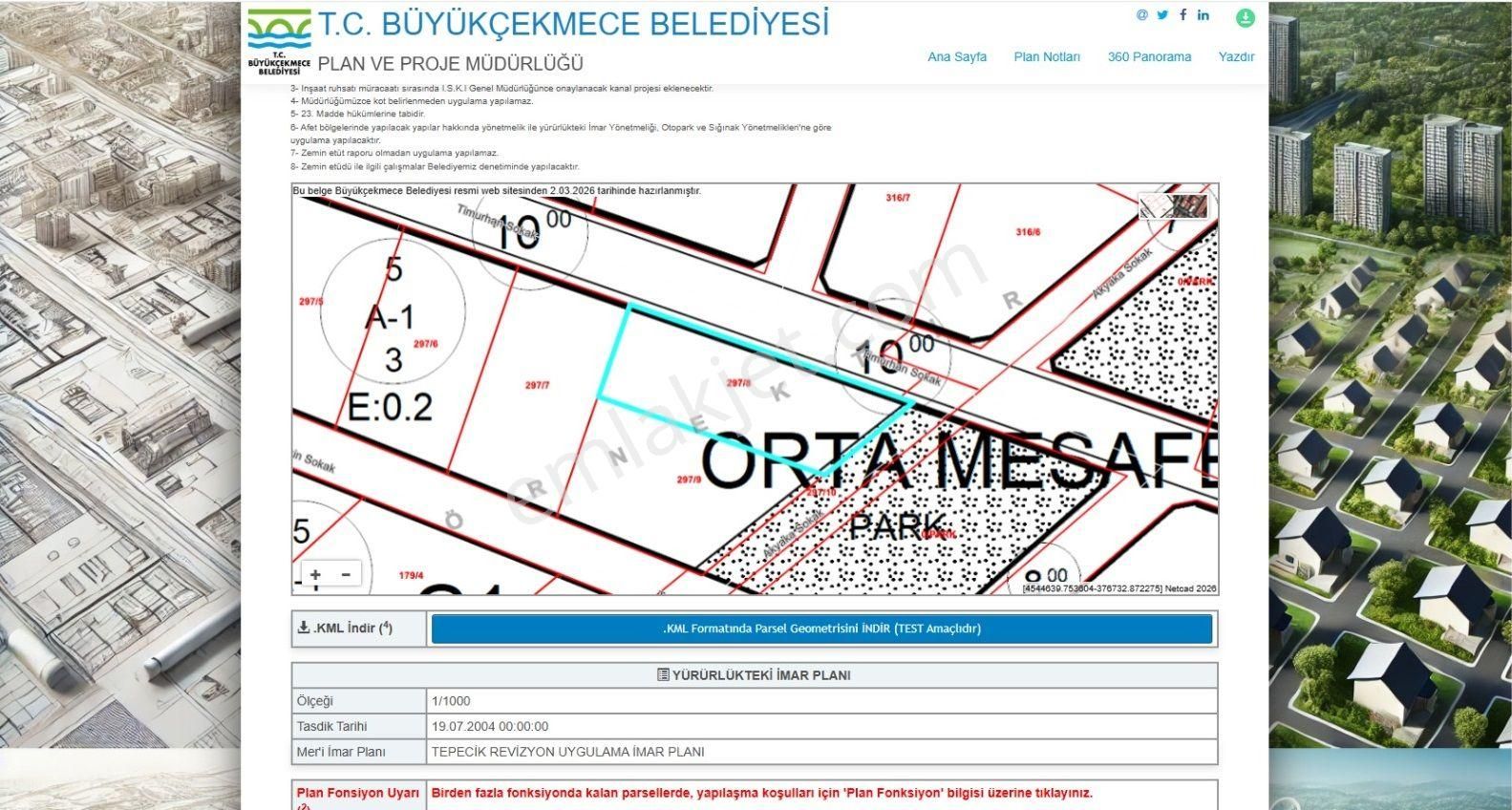Select TEPECİK REVİZYON UYGULAMA İMAR PLANI text
Screen dimensions: 1512x810
(568, 752)
